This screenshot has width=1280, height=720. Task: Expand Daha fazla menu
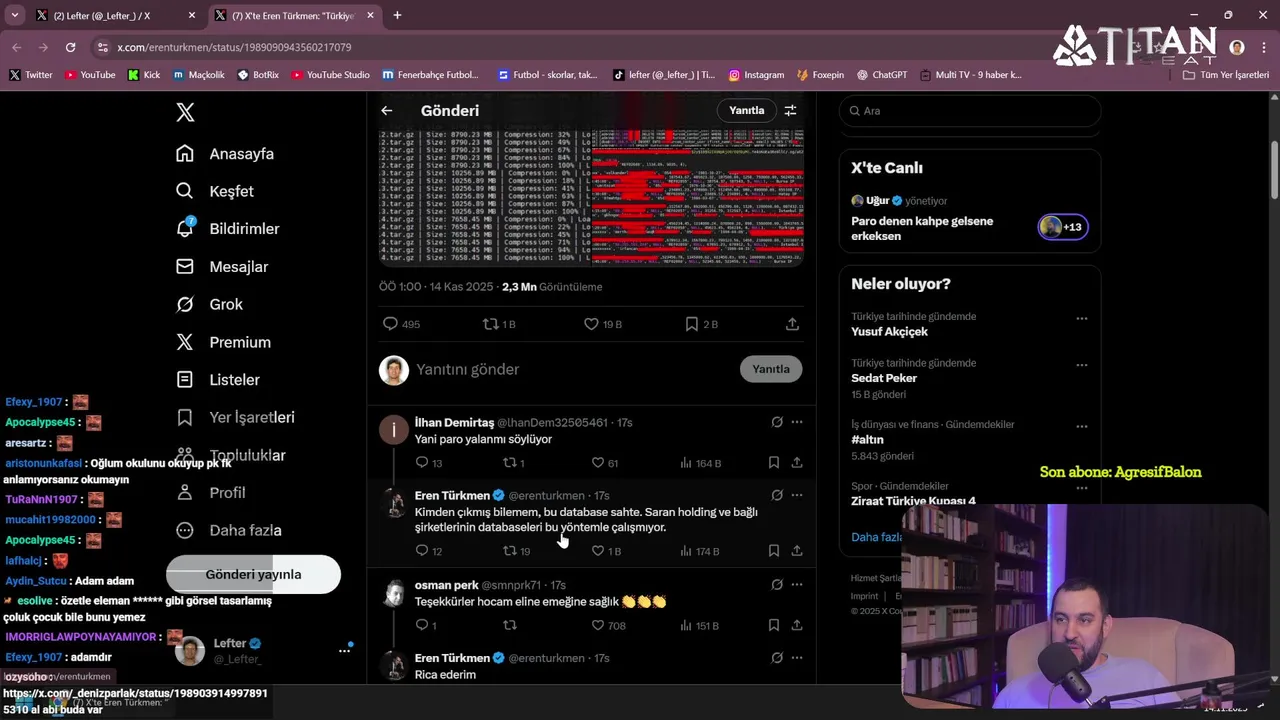[228, 530]
